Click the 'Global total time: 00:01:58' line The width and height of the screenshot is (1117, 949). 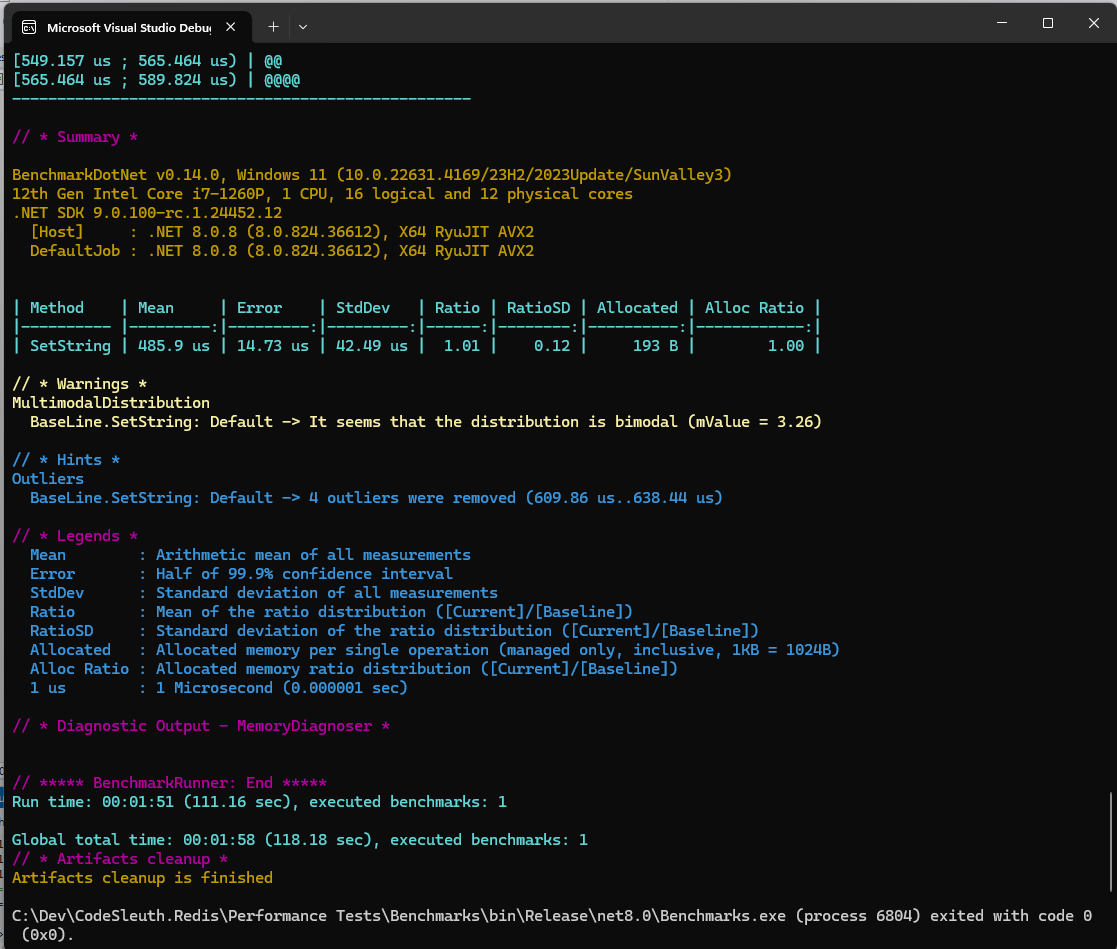click(300, 840)
